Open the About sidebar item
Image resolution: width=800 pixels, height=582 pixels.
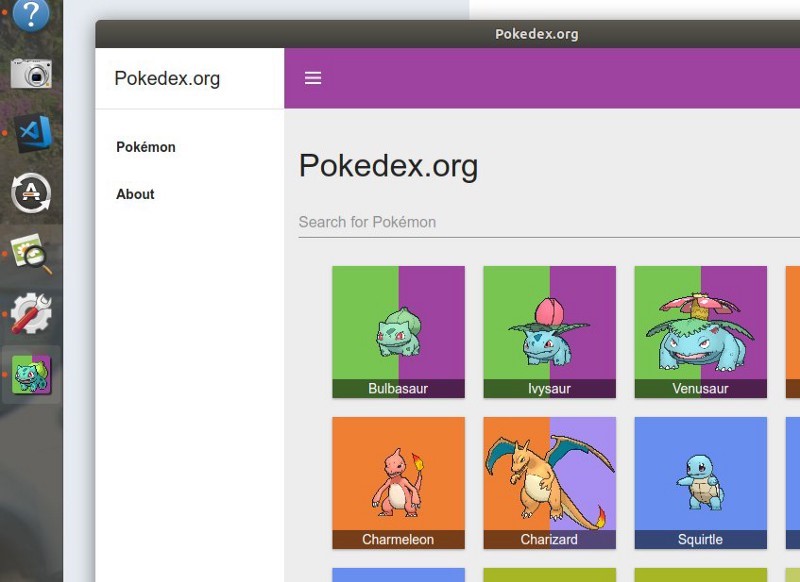135,194
